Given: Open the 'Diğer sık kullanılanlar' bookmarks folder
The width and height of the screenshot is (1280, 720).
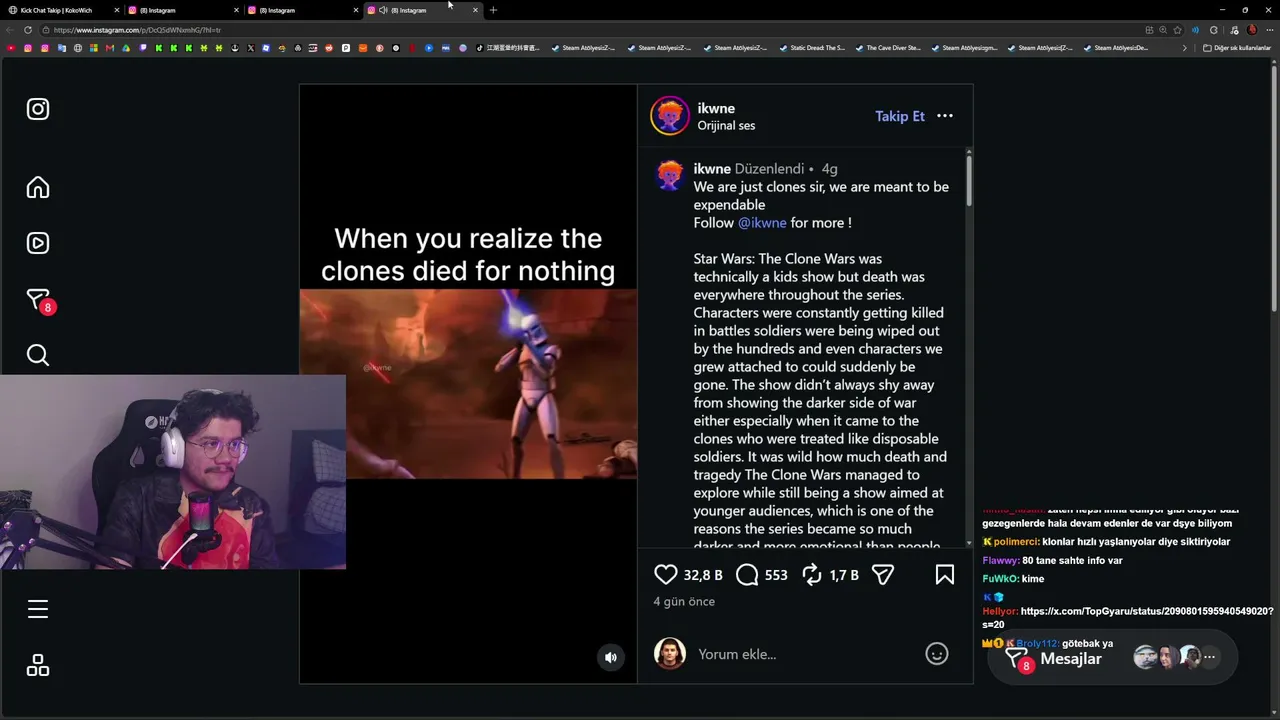Looking at the screenshot, I should pos(1237,48).
